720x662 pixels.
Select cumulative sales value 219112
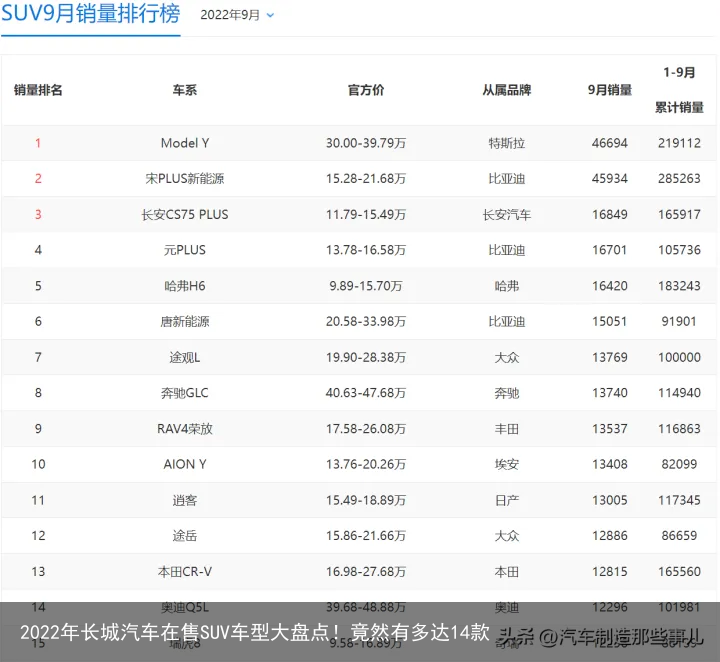(679, 143)
